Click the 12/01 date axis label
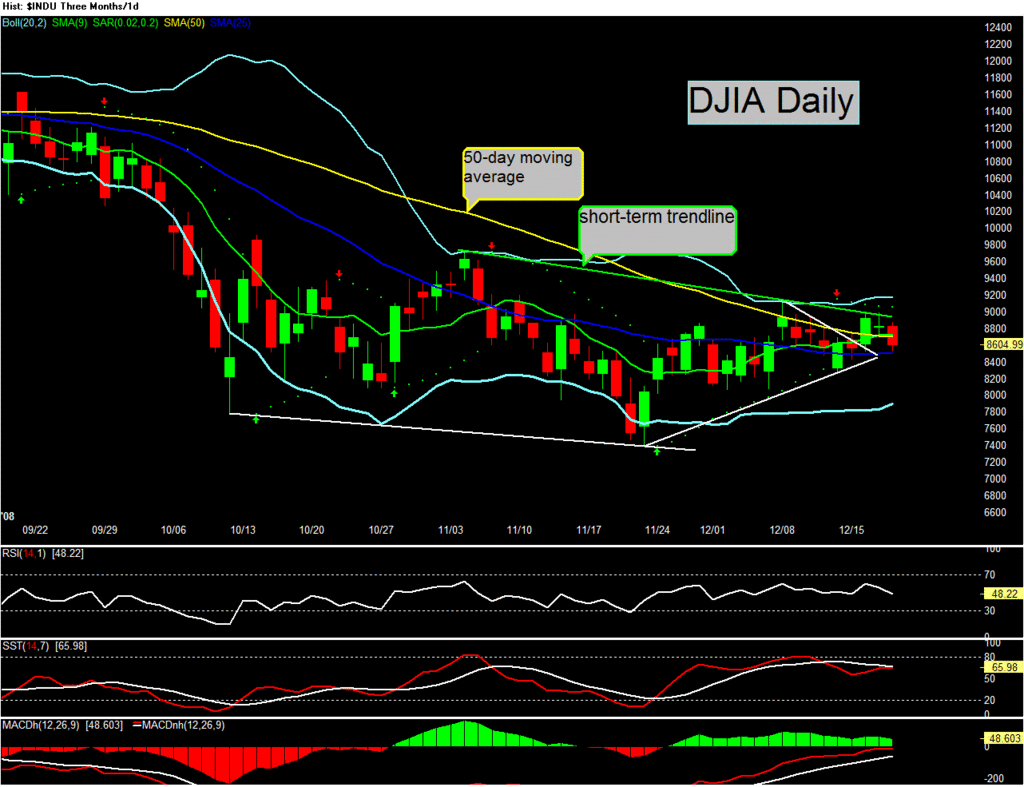1024x787 pixels. 712,530
